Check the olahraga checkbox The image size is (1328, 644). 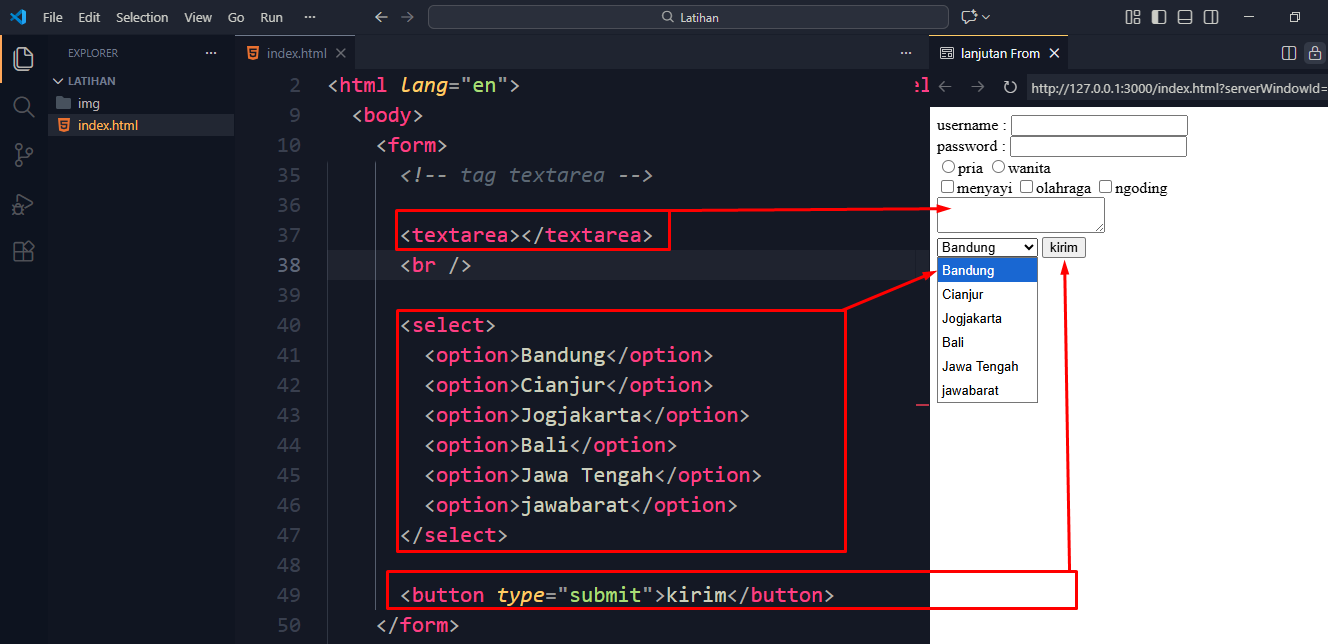tap(1026, 187)
